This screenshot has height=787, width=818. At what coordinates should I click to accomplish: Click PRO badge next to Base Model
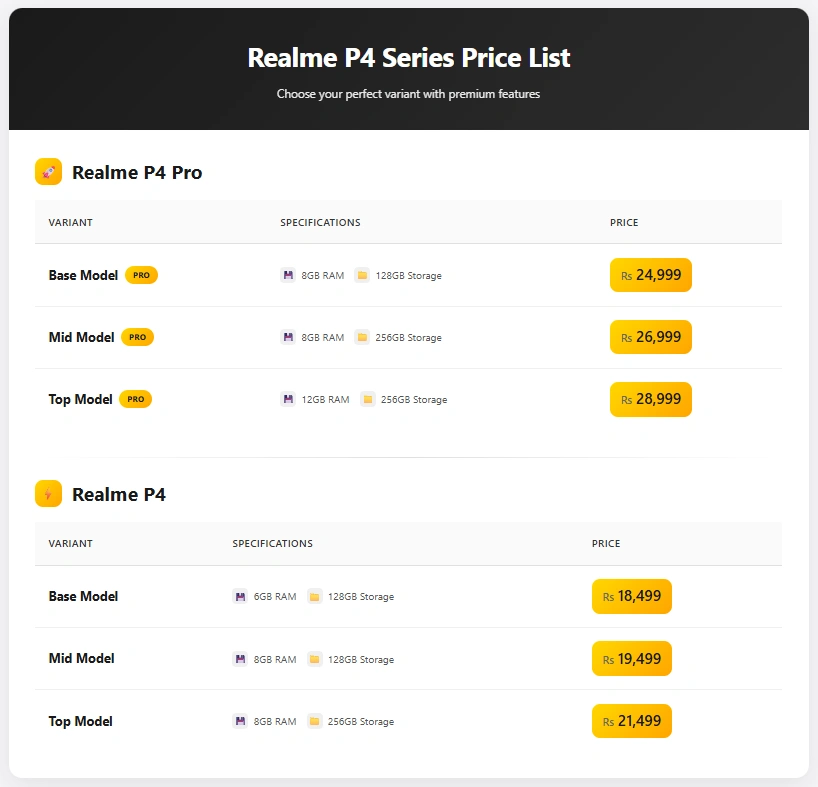point(141,275)
